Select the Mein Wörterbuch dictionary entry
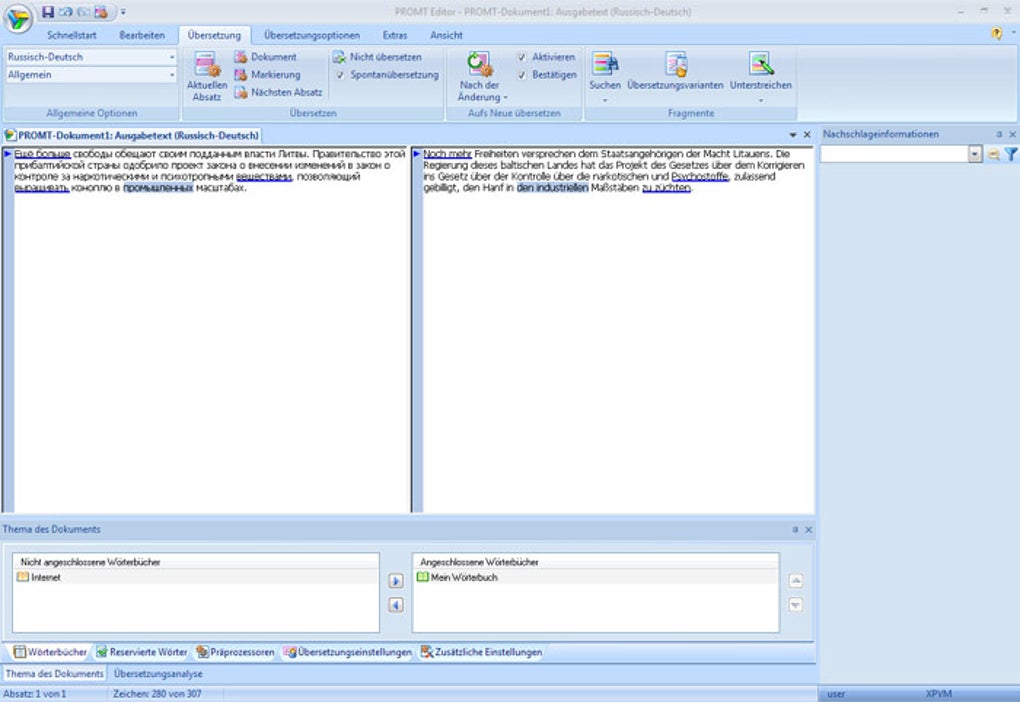This screenshot has height=702, width=1020. point(595,577)
